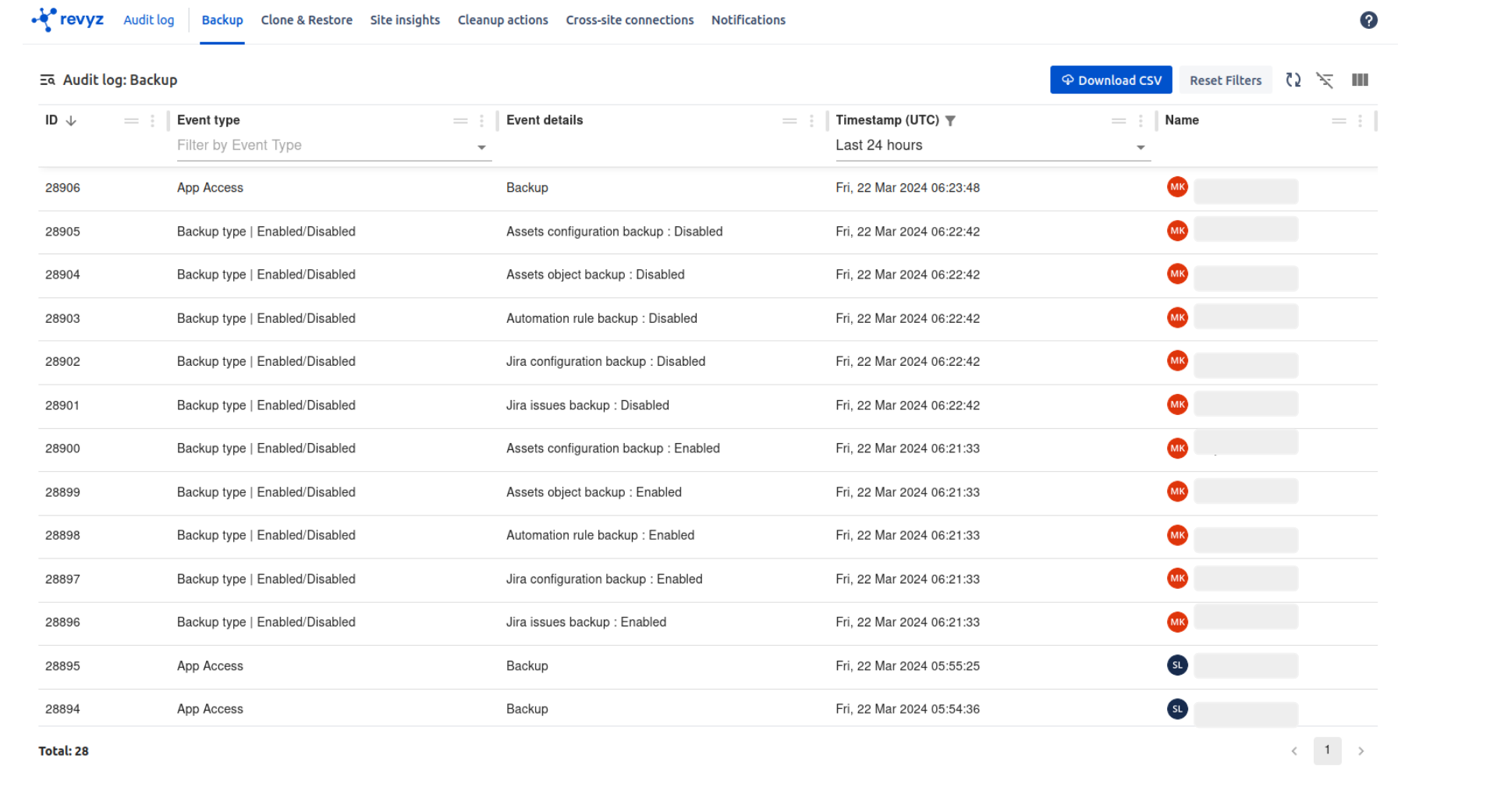
Task: Open Event type column options menu
Action: (481, 121)
